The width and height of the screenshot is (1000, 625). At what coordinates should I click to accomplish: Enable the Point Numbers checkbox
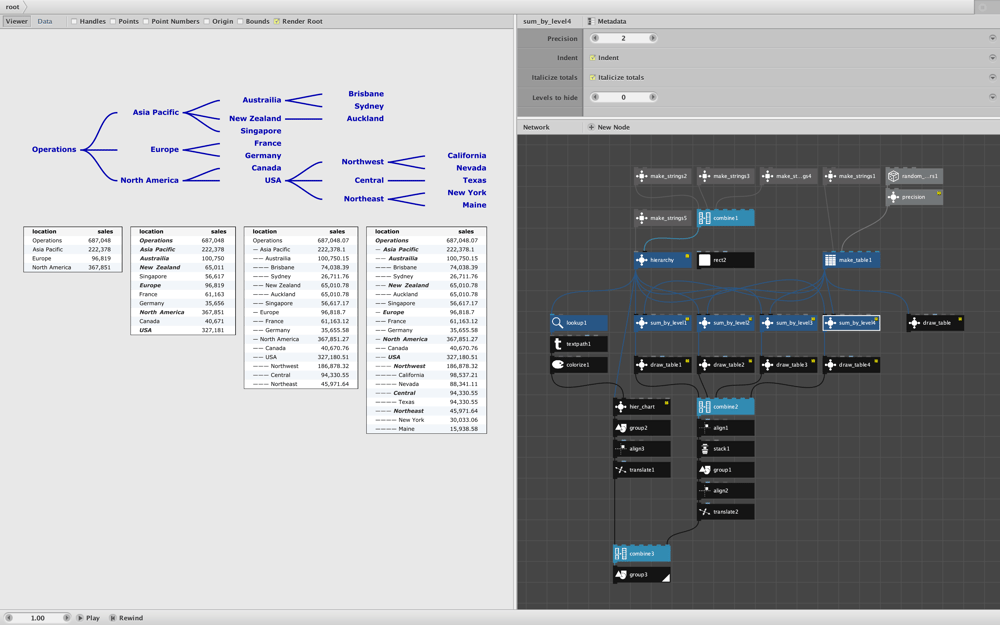point(146,22)
